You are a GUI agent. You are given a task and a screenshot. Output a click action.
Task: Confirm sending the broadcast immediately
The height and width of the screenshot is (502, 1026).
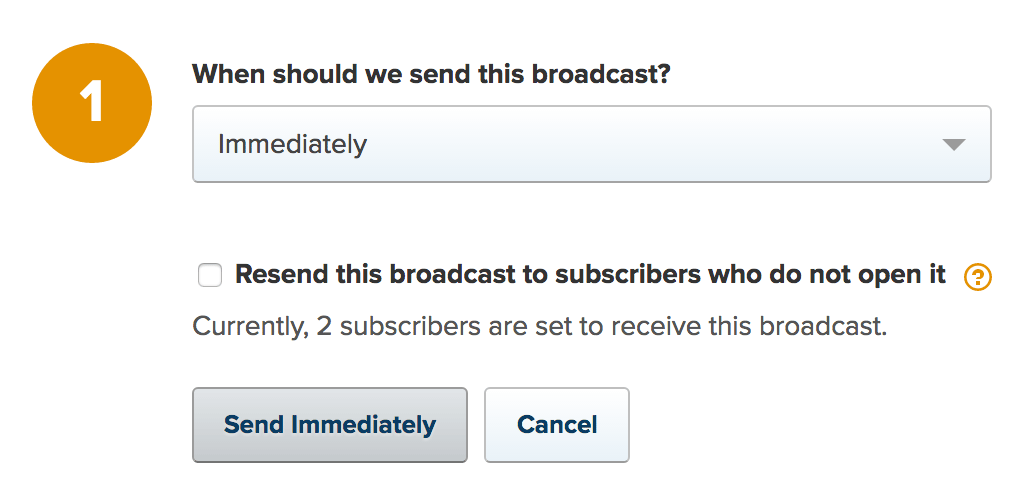tap(330, 425)
